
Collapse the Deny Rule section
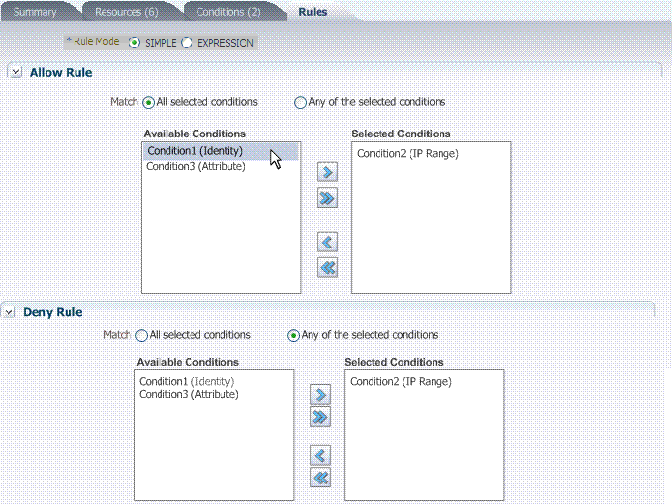pos(9,312)
